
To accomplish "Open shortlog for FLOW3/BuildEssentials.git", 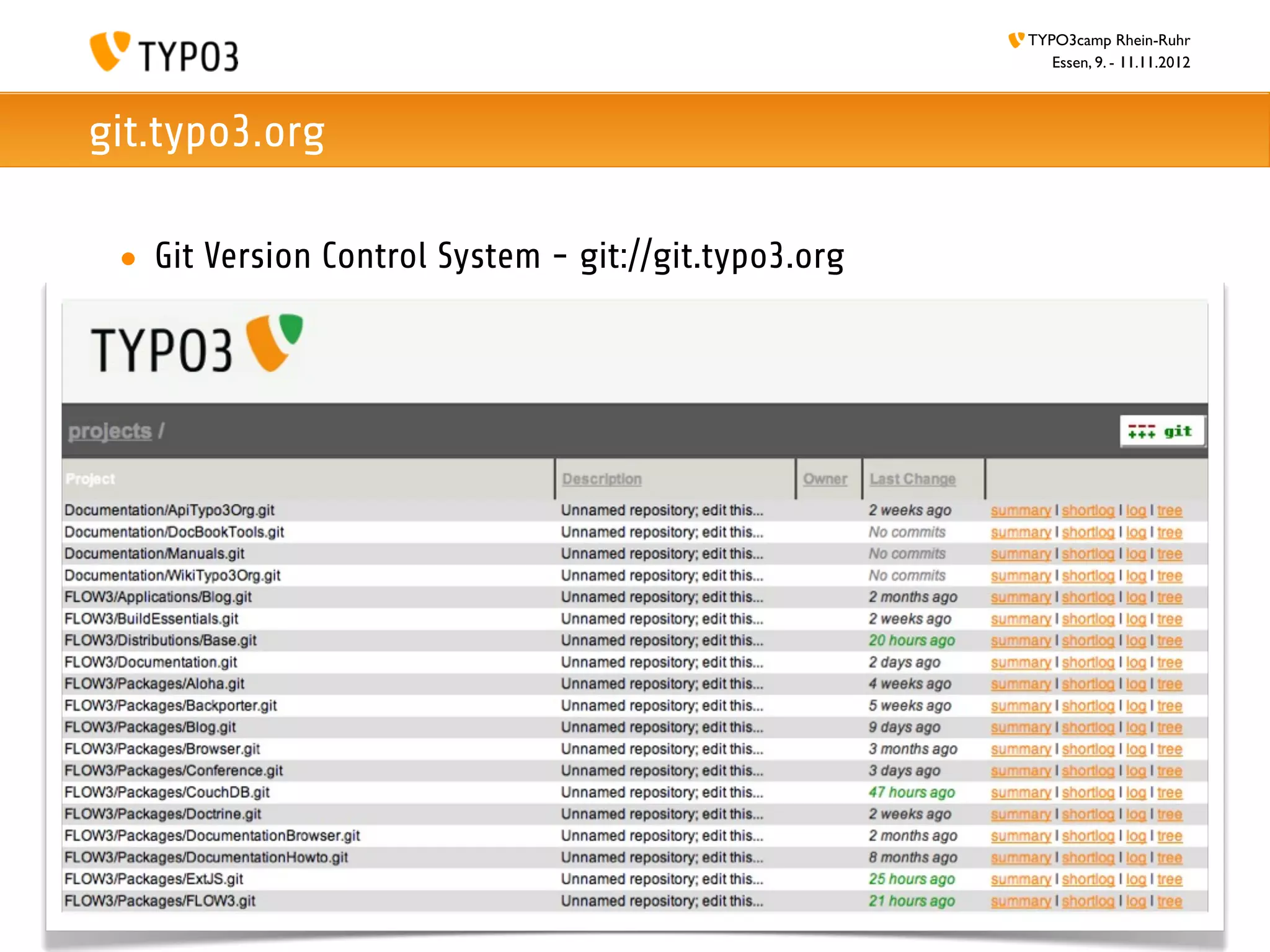I will pyautogui.click(x=1088, y=619).
